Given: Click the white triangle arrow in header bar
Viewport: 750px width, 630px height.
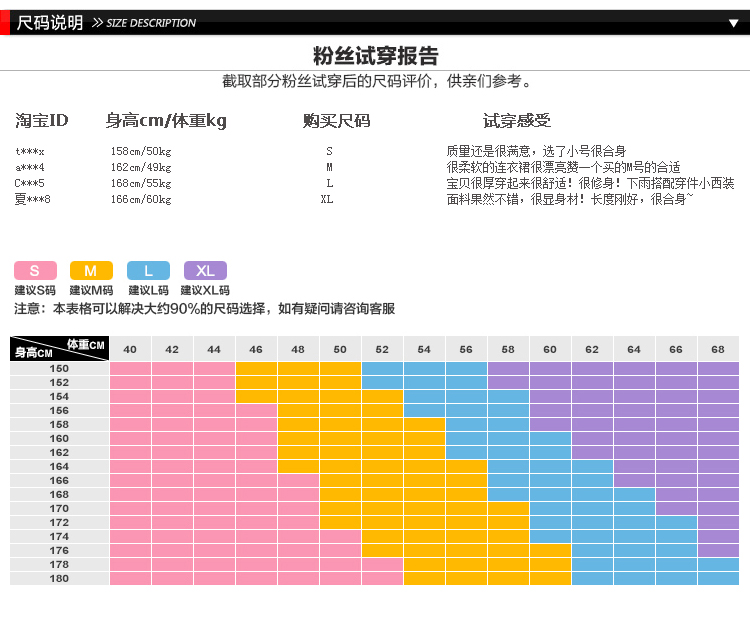Looking at the screenshot, I should tap(733, 23).
